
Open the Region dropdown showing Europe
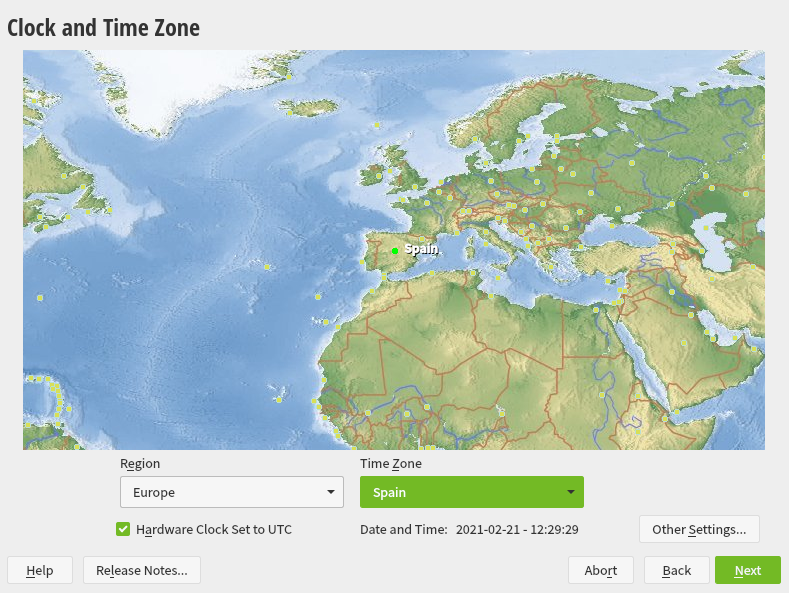click(232, 492)
